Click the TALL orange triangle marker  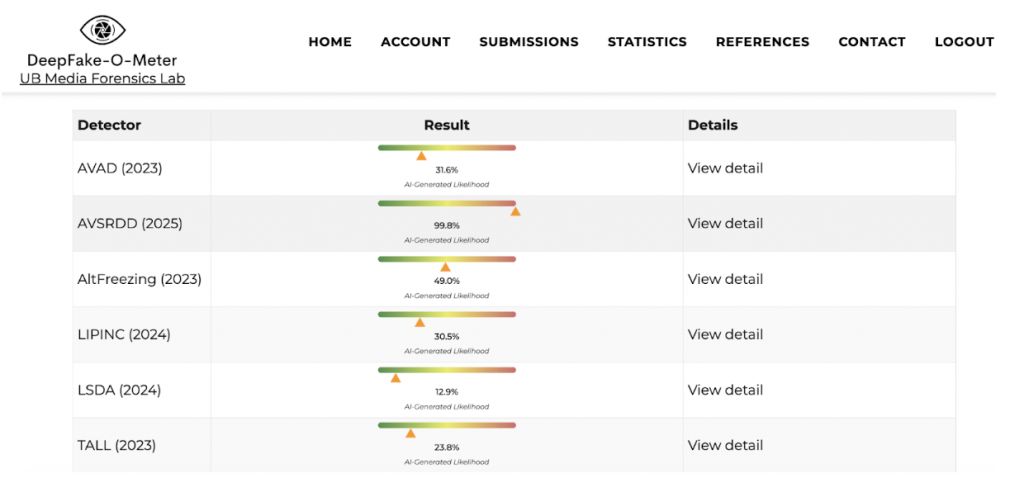[x=410, y=433]
